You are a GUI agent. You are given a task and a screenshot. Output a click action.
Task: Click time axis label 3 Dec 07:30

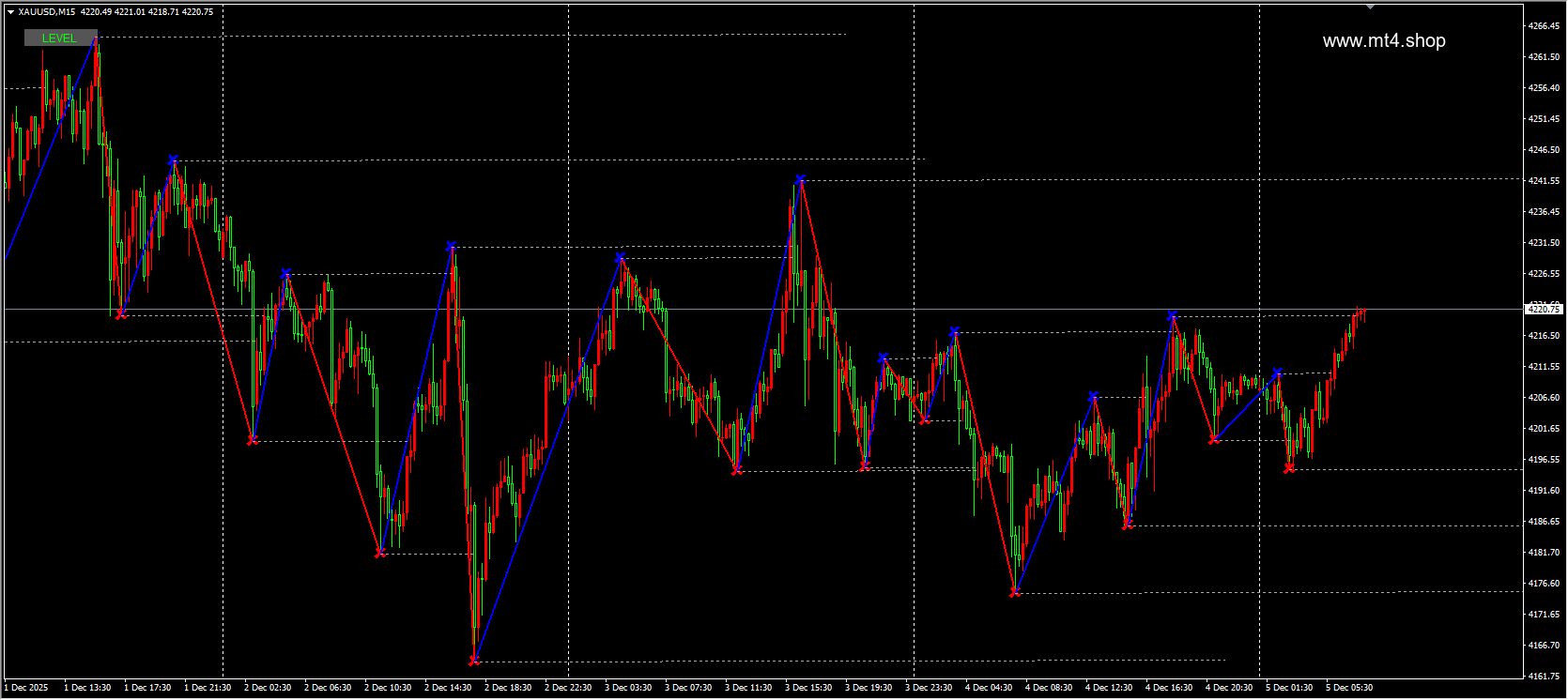click(x=688, y=688)
